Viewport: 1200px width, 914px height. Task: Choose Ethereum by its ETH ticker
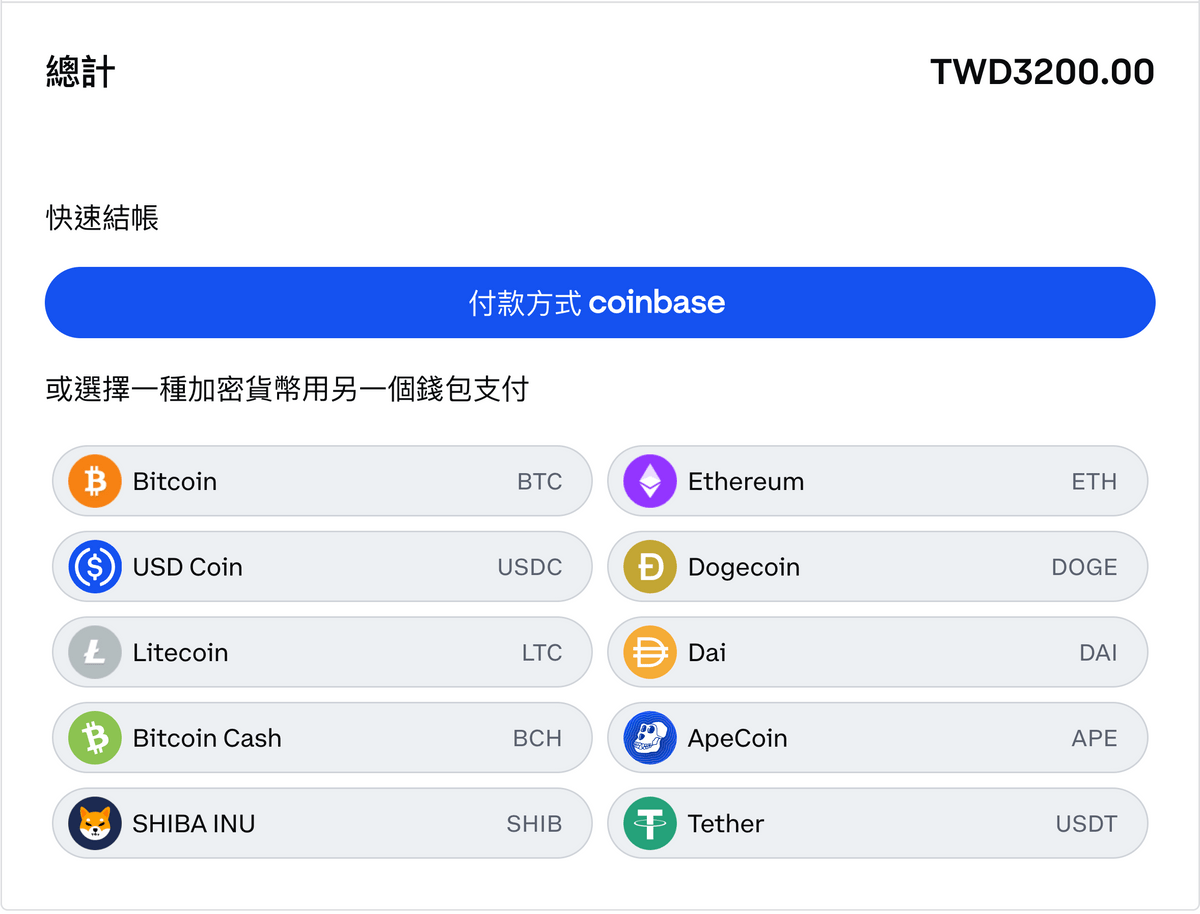pyautogui.click(x=1094, y=482)
